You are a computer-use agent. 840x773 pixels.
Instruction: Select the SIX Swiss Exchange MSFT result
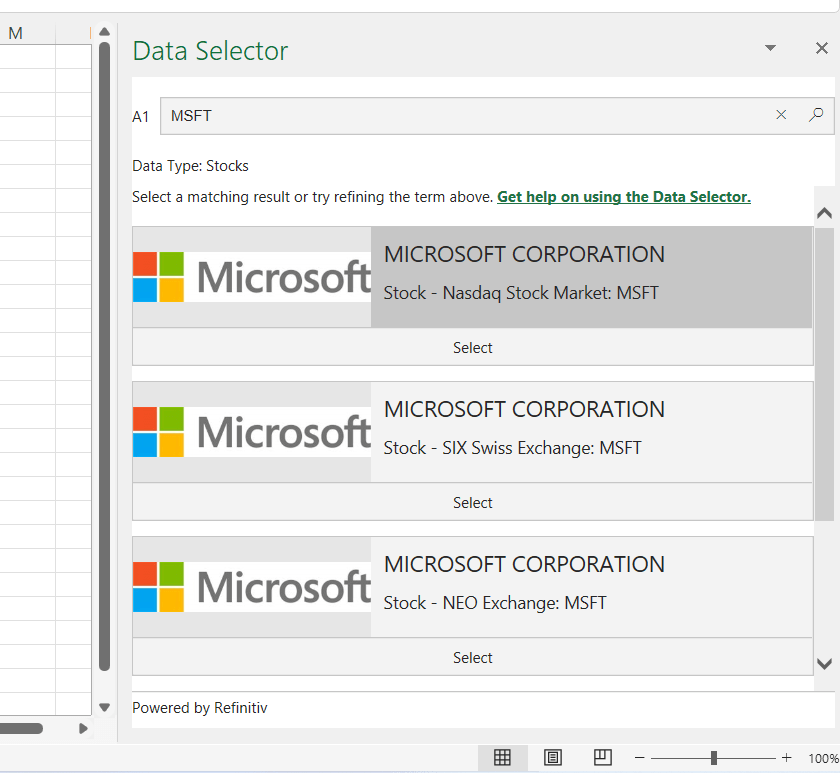click(472, 502)
